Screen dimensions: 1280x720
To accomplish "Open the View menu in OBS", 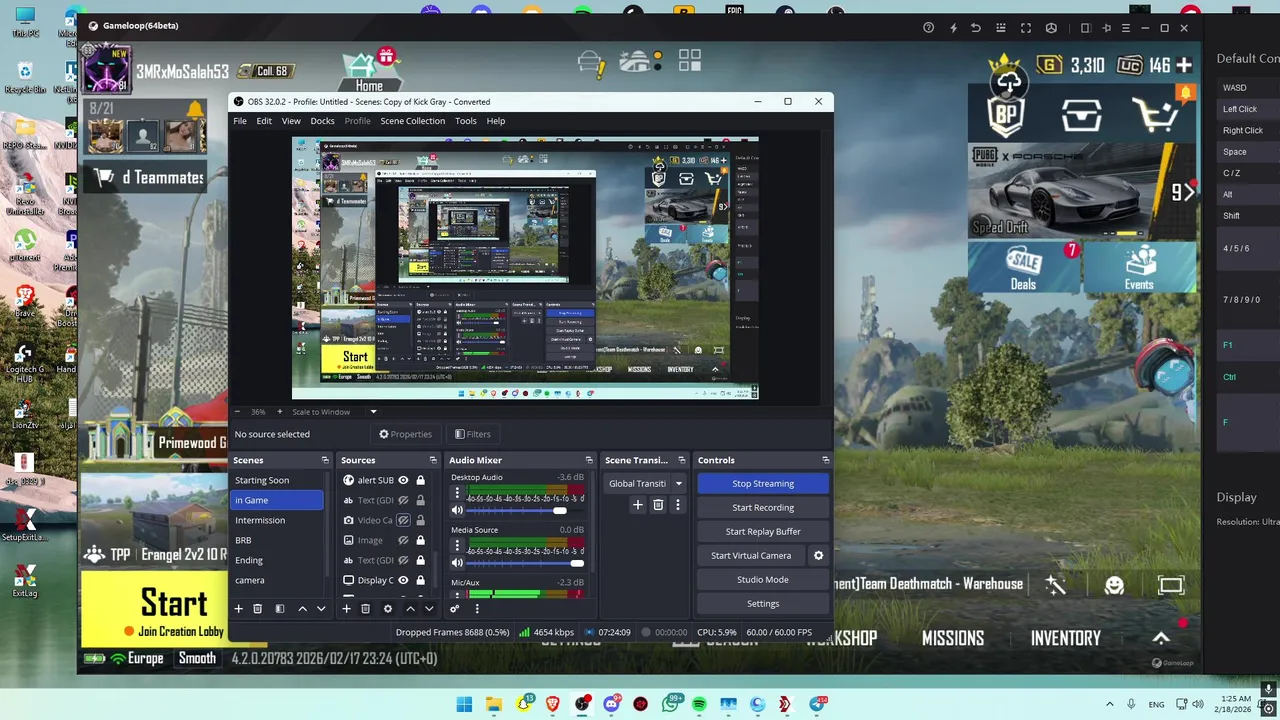I will (x=291, y=121).
